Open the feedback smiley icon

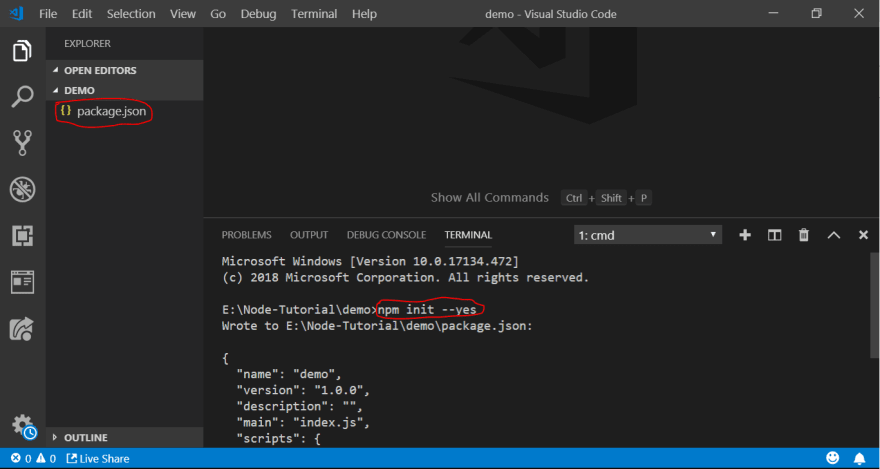coord(833,458)
